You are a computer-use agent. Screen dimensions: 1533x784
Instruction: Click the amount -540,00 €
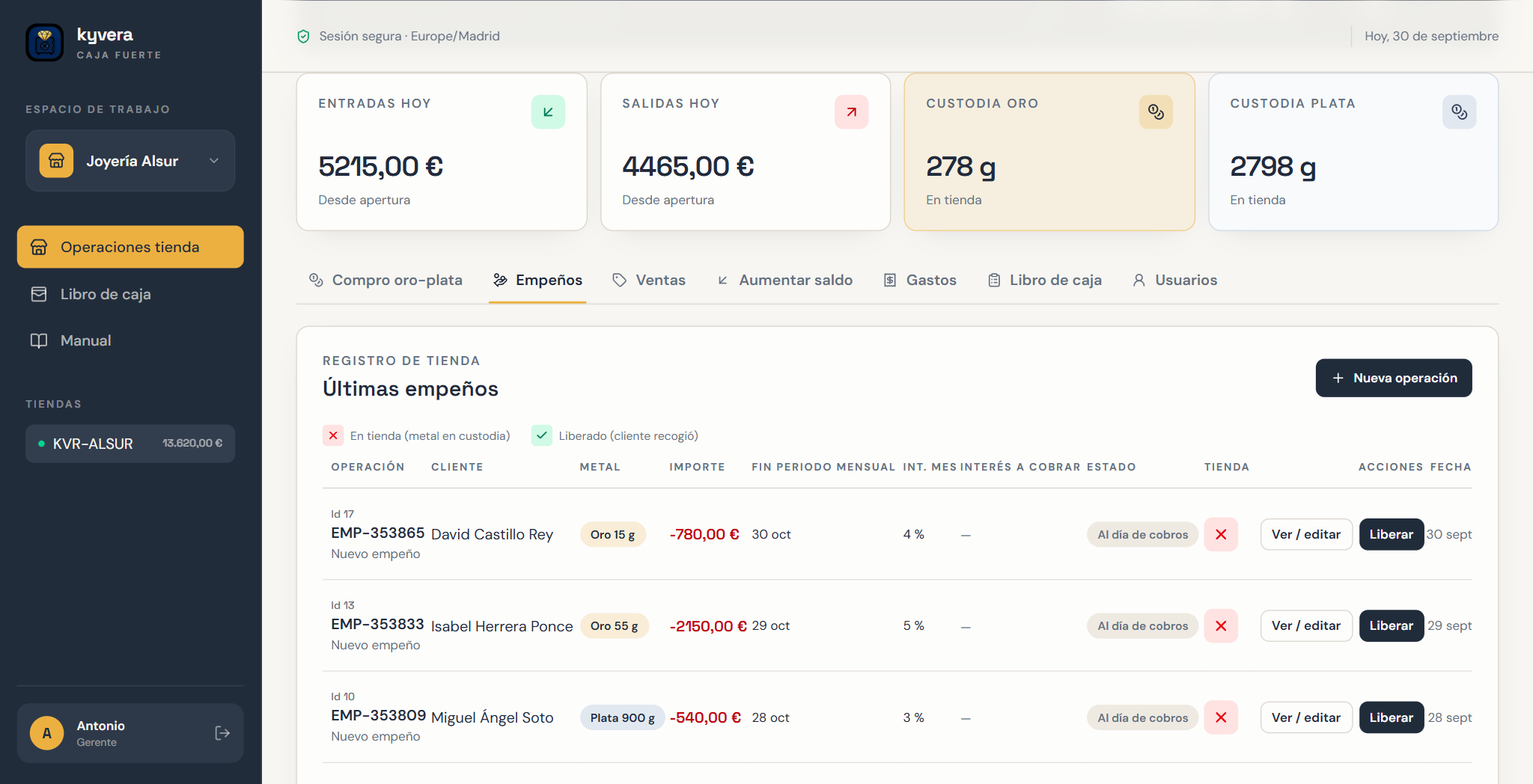[705, 717]
